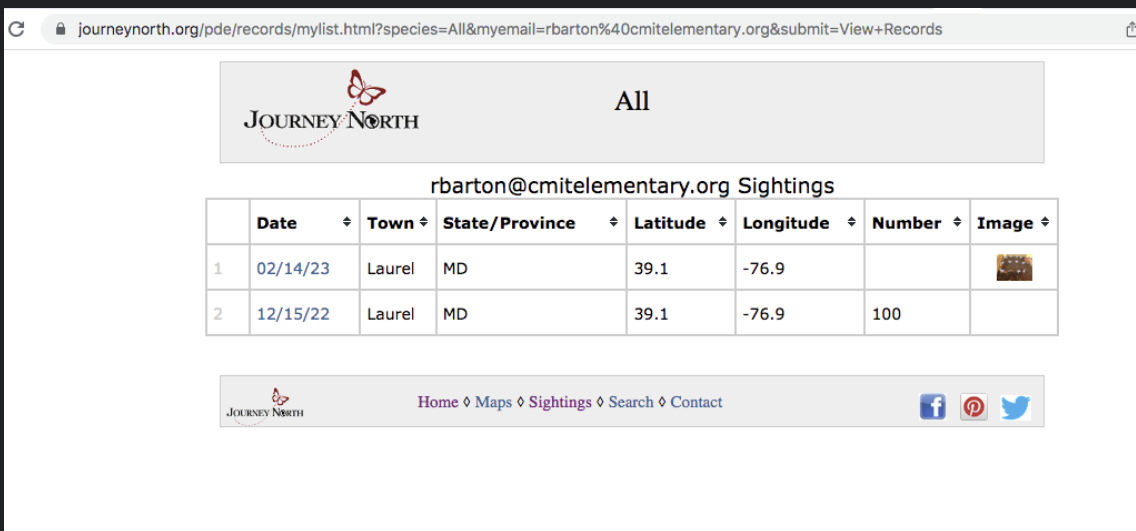Click row number 2 cell
Image resolution: width=1136 pixels, height=531 pixels.
click(x=228, y=313)
